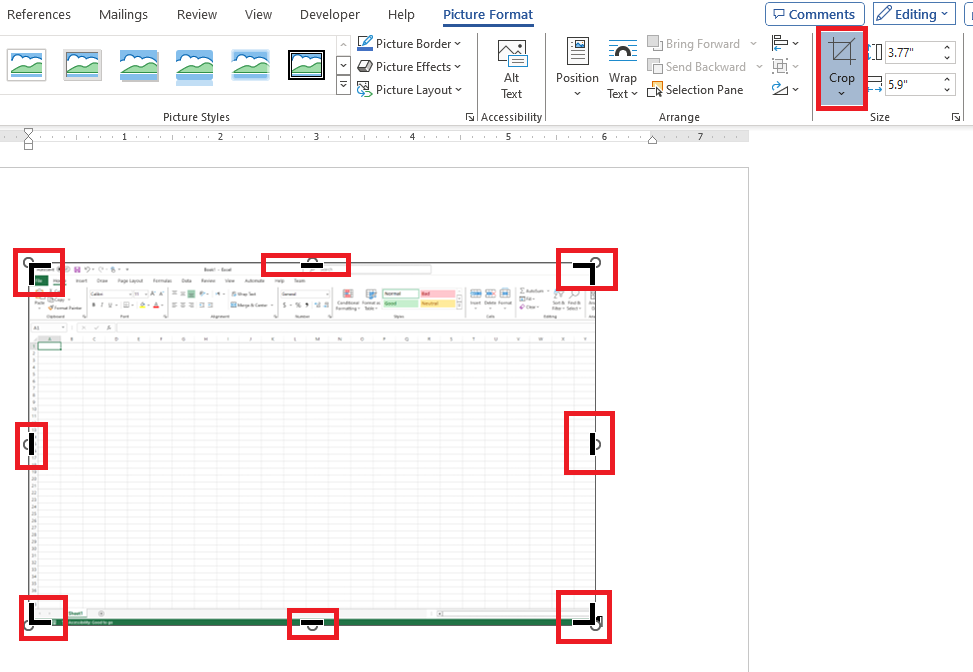This screenshot has height=672, width=973.
Task: Click the shape width input field
Action: tap(910, 85)
